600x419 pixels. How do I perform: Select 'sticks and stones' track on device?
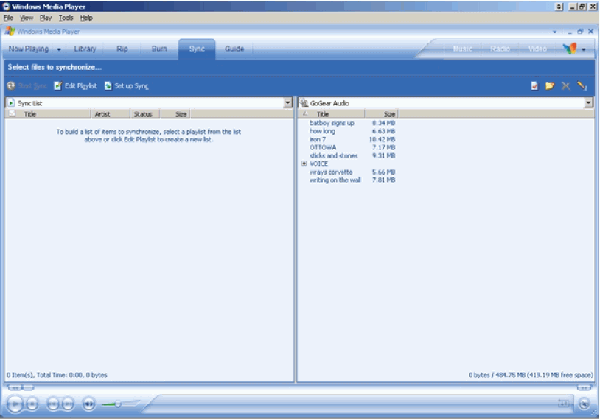(333, 156)
